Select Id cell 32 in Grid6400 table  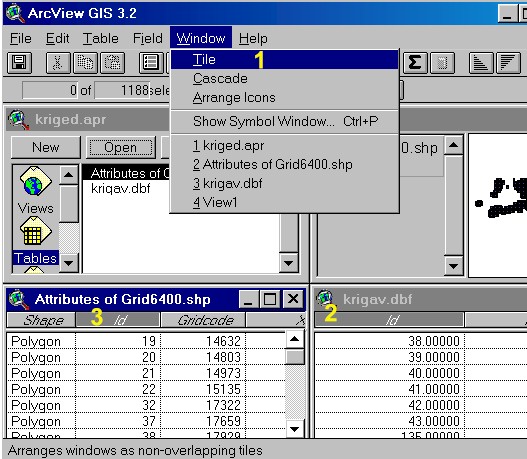(x=118, y=405)
